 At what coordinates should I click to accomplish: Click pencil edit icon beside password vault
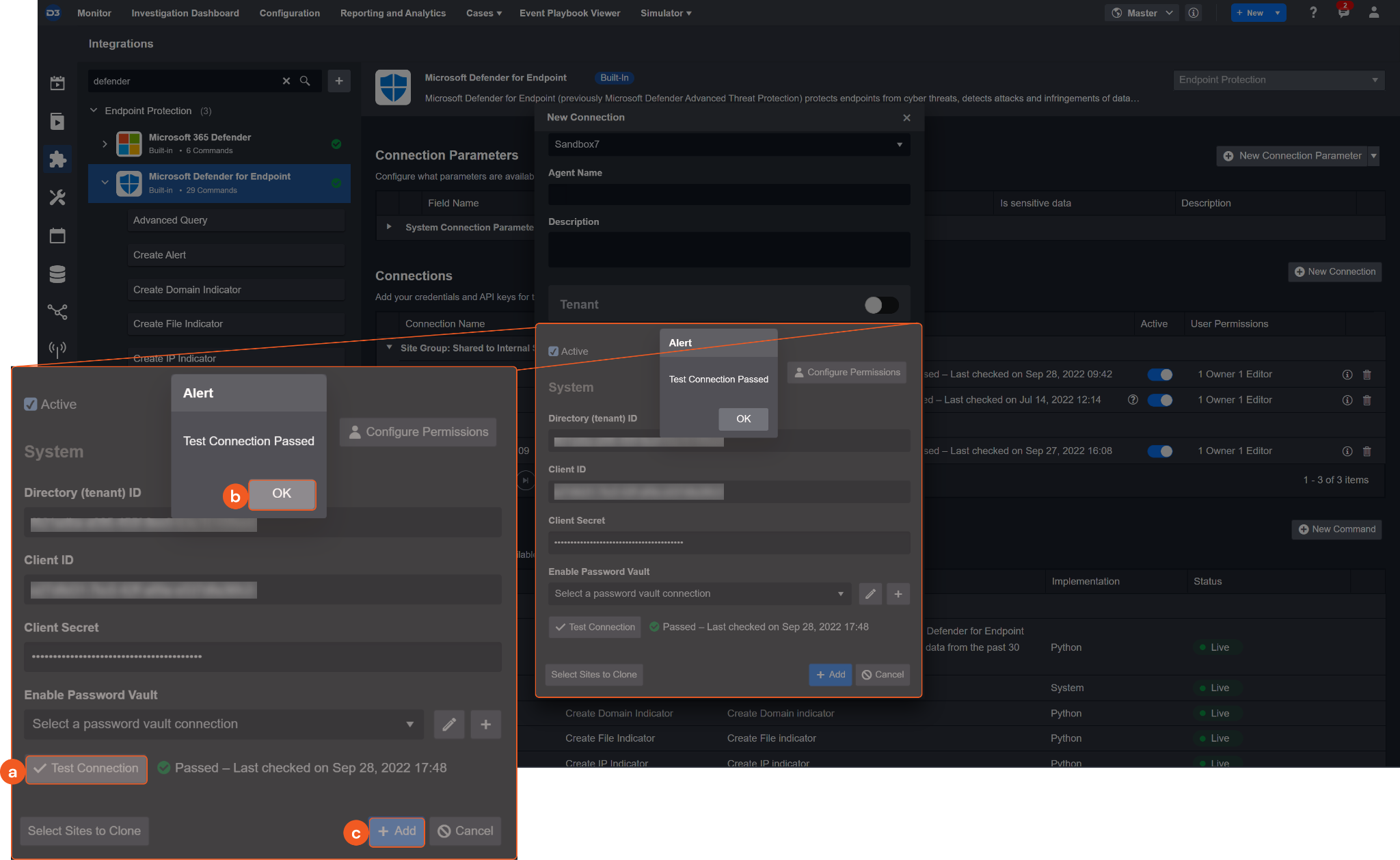870,594
